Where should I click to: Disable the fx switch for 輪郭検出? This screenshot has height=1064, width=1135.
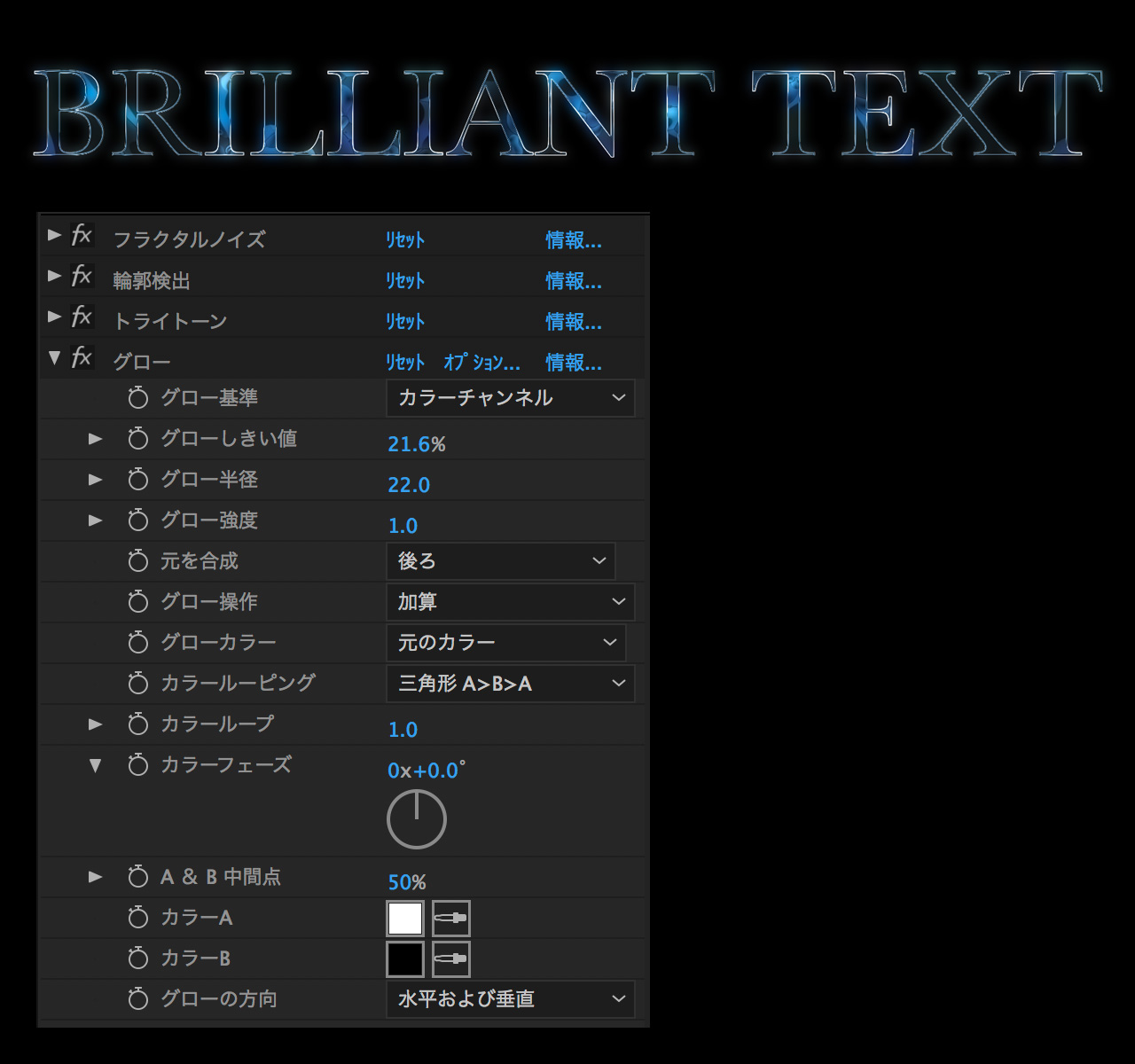82,276
